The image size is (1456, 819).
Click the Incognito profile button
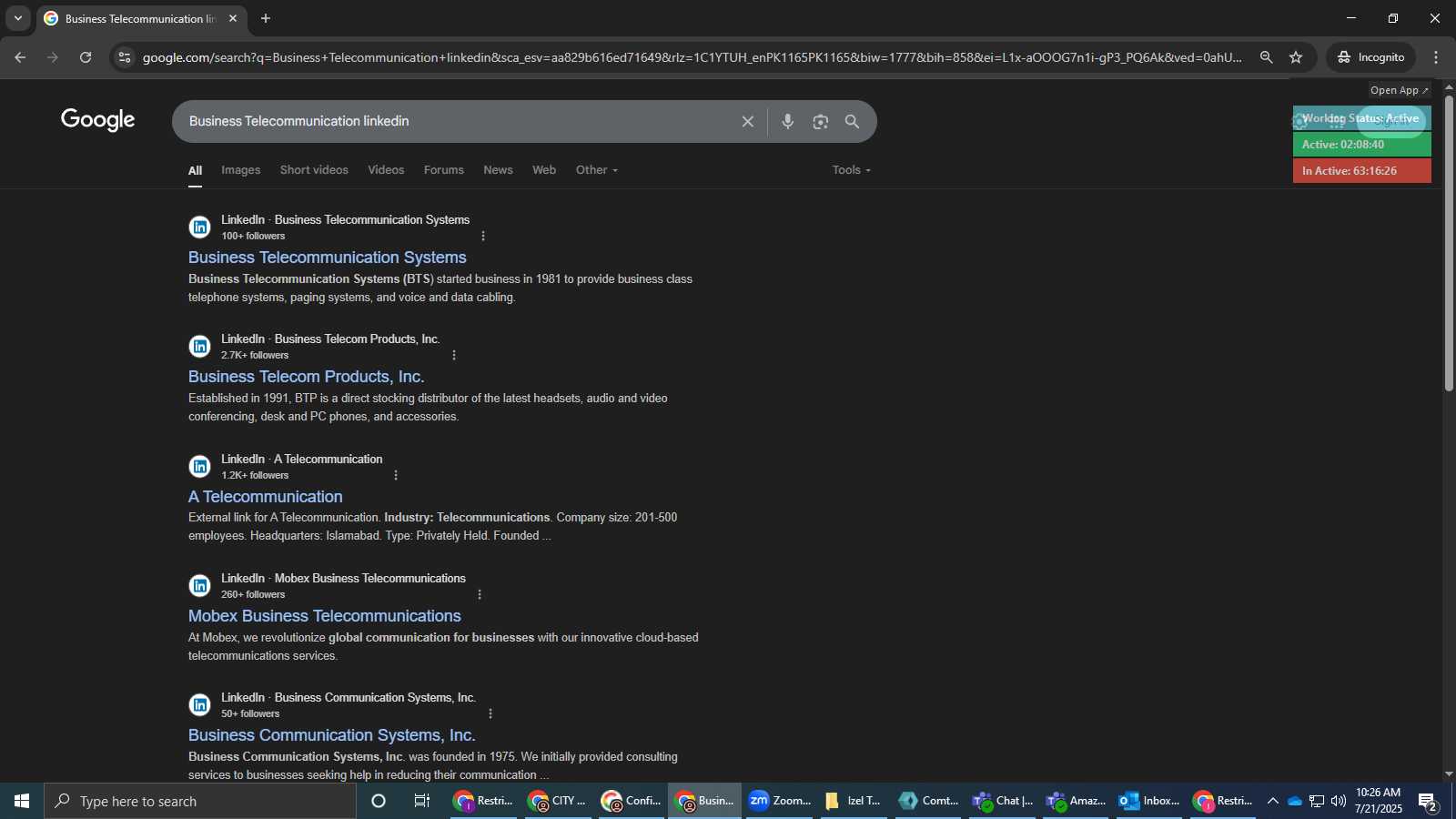(x=1370, y=57)
